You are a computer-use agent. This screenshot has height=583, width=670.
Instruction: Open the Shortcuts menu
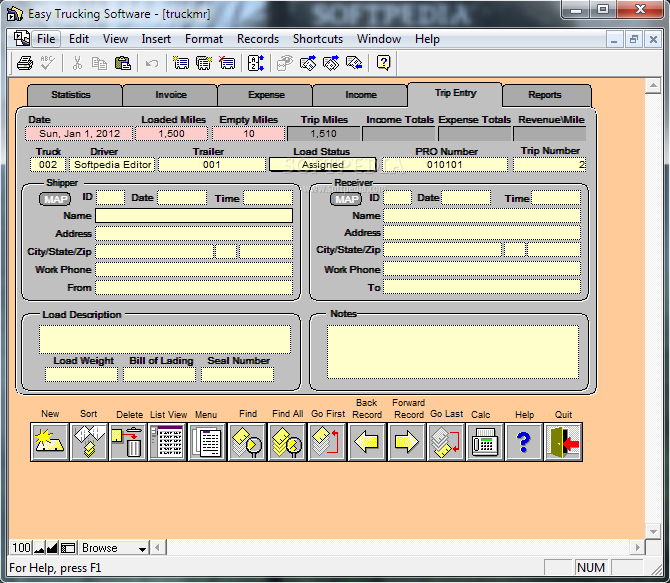317,39
